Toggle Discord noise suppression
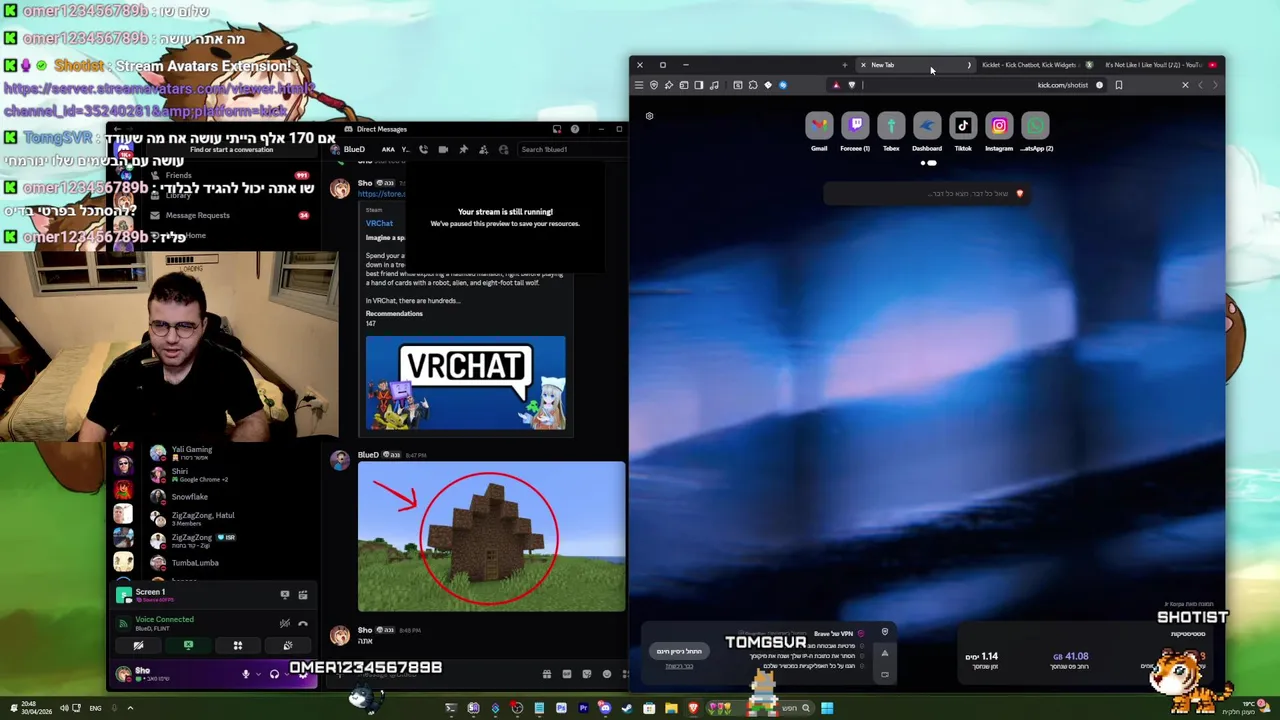 pos(285,623)
